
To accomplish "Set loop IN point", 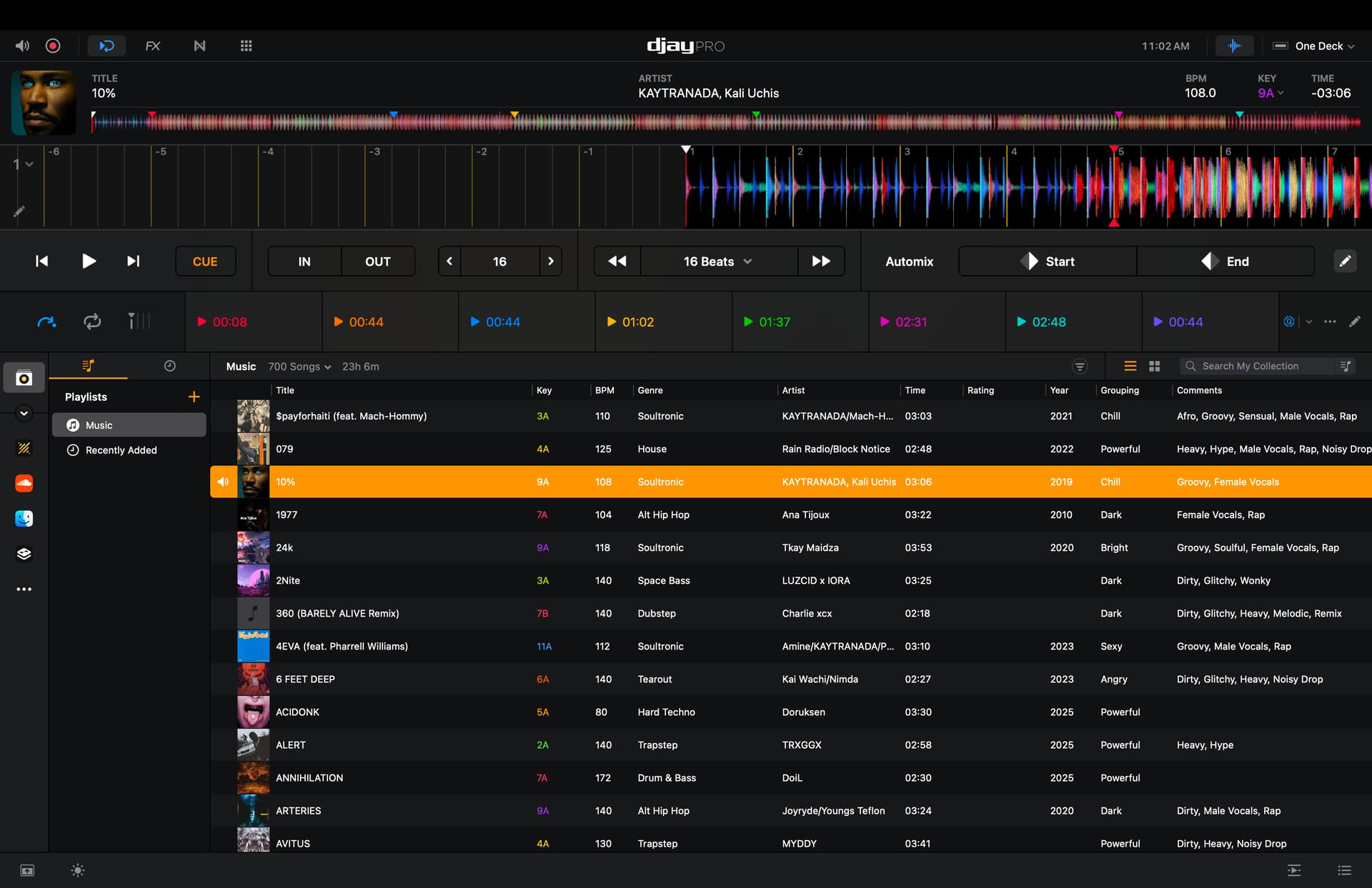I will click(304, 261).
